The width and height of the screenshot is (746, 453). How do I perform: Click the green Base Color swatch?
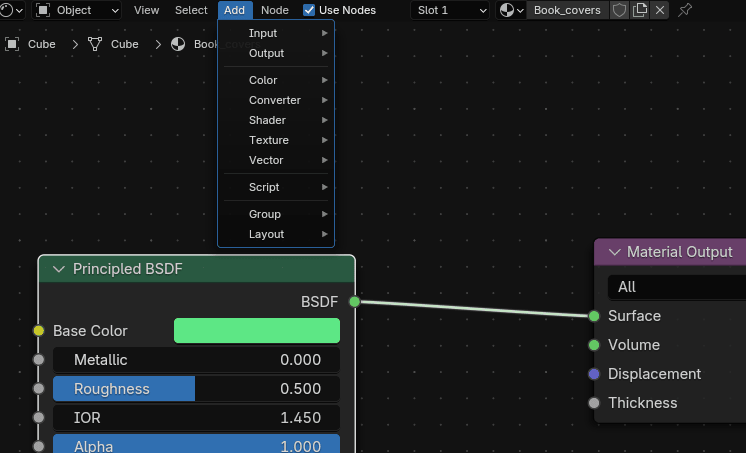point(256,331)
